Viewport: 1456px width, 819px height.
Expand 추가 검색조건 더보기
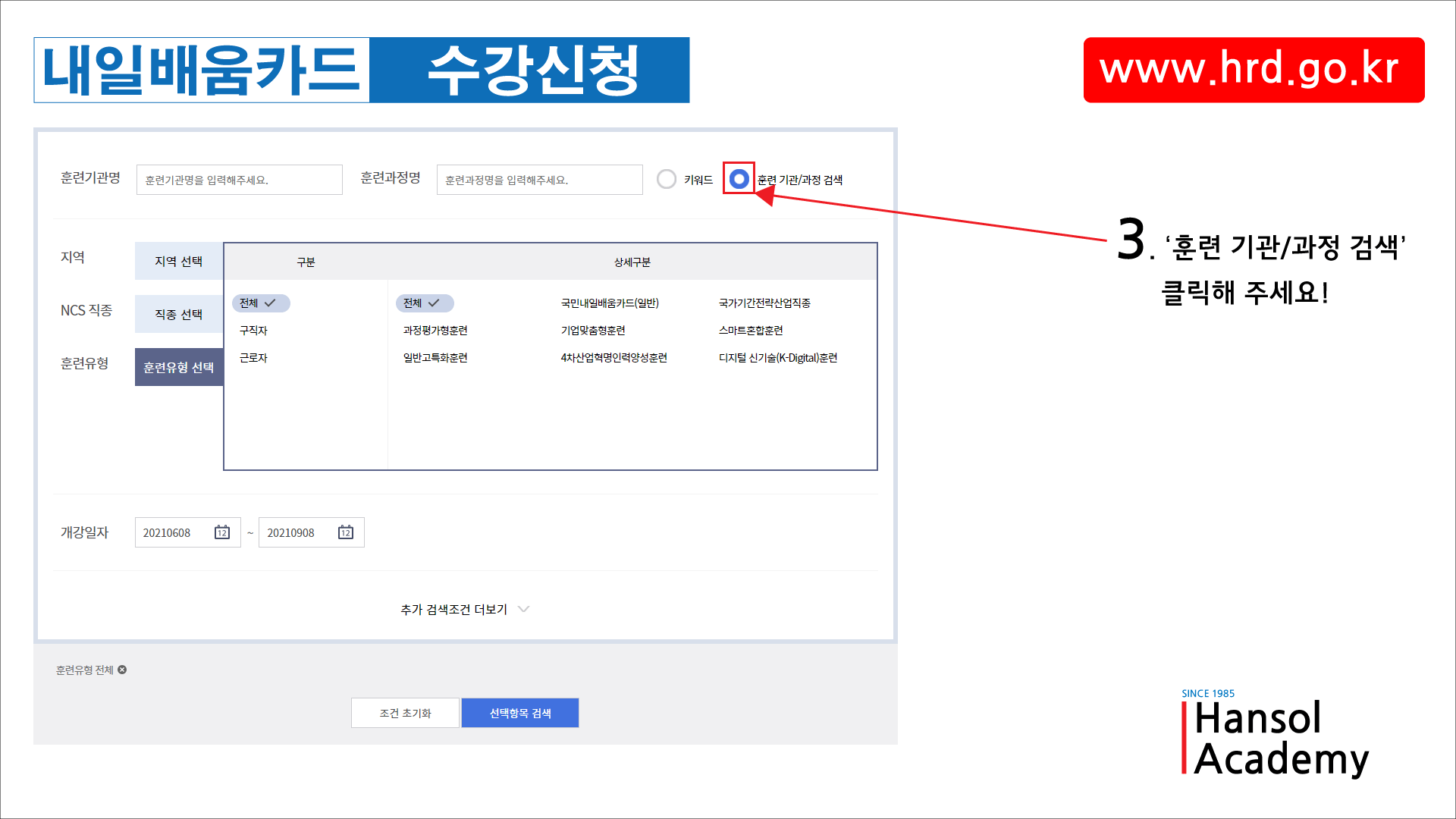(464, 610)
